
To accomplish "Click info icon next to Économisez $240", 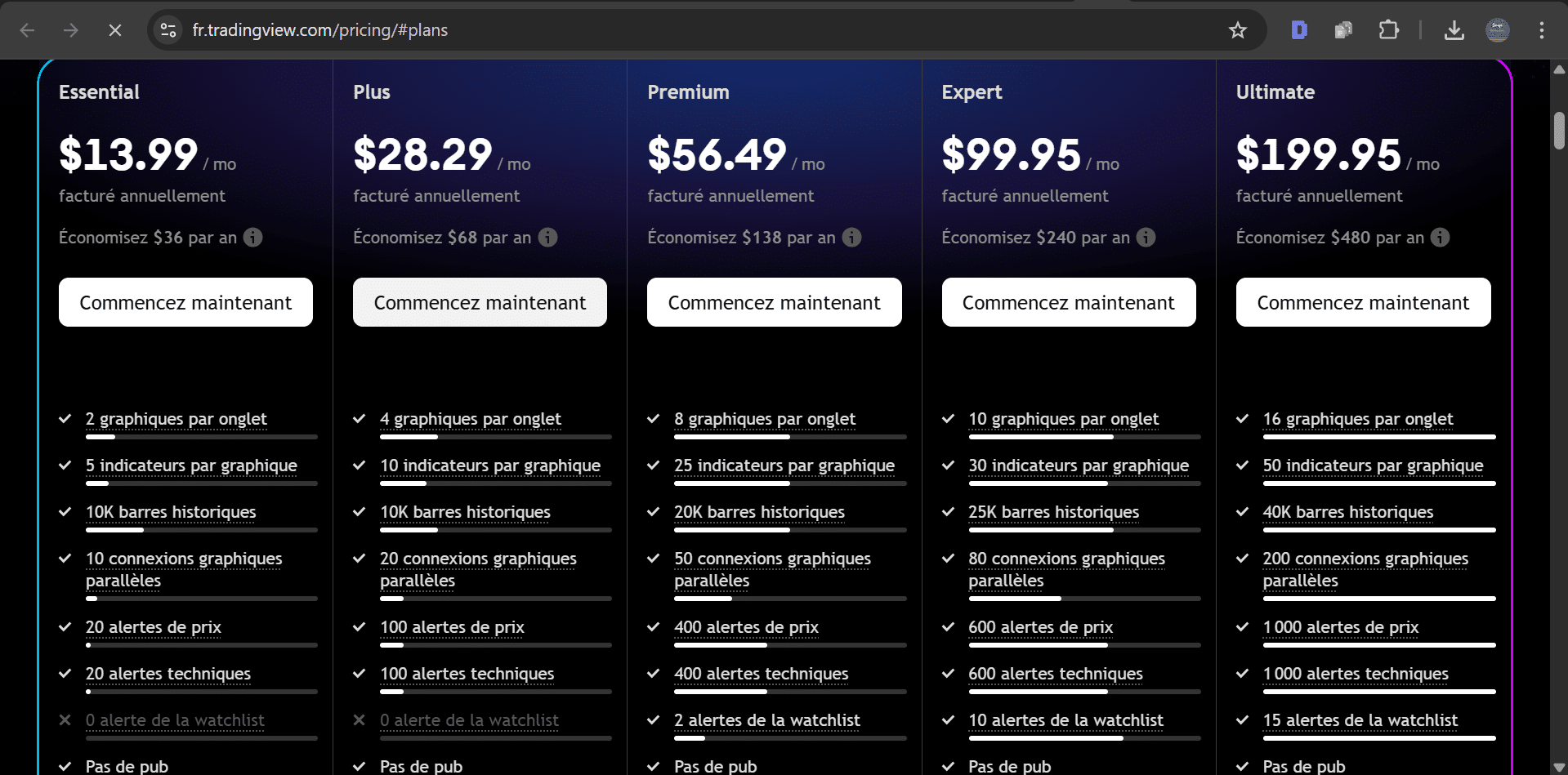I will point(1146,238).
